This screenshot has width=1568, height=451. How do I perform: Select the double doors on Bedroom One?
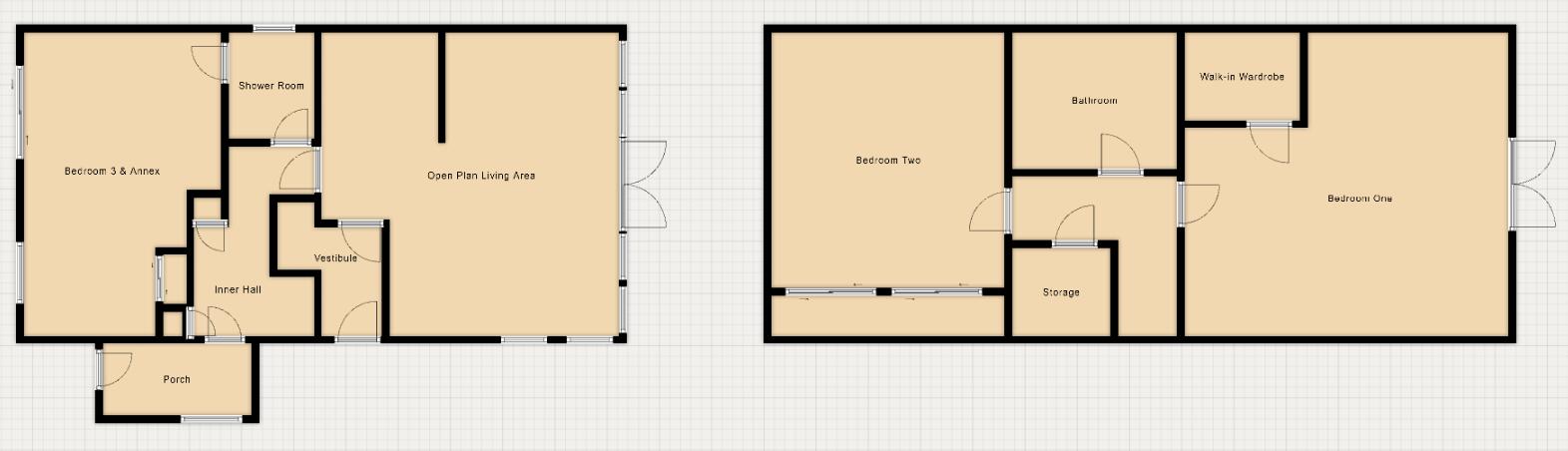[x=1532, y=185]
